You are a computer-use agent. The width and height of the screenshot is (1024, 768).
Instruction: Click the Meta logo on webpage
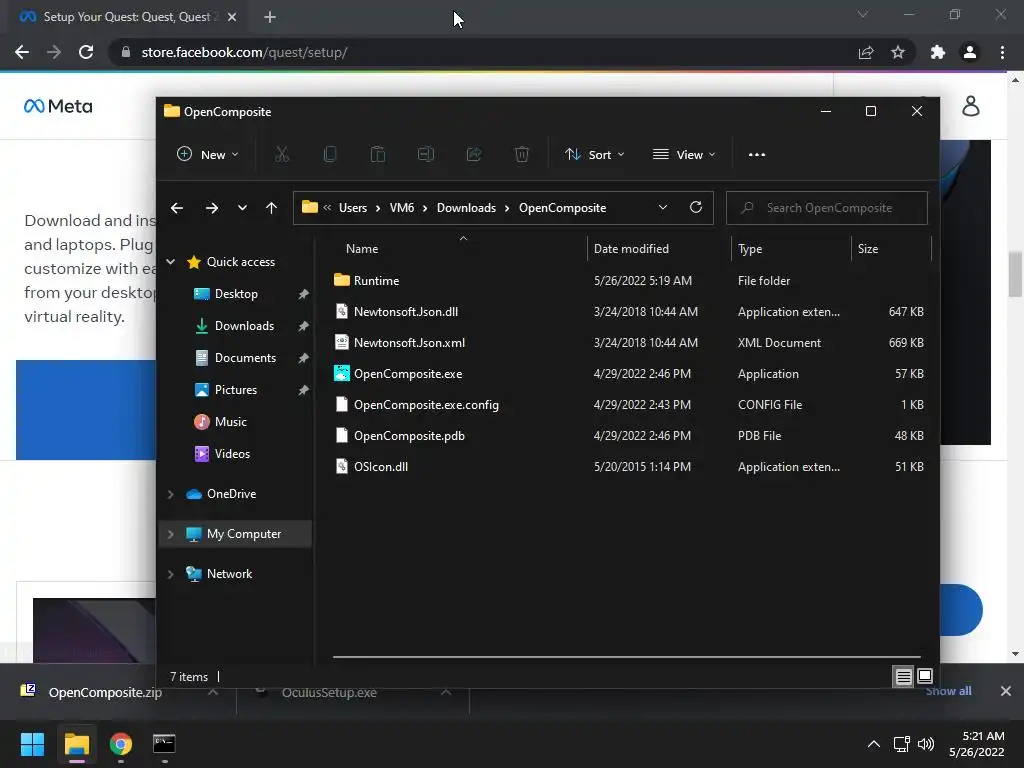coord(58,106)
